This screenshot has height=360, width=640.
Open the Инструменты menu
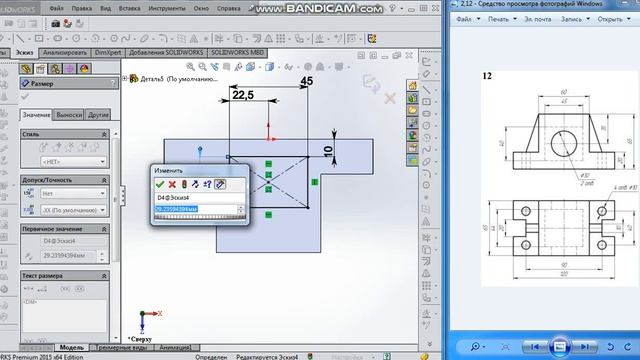pos(167,8)
